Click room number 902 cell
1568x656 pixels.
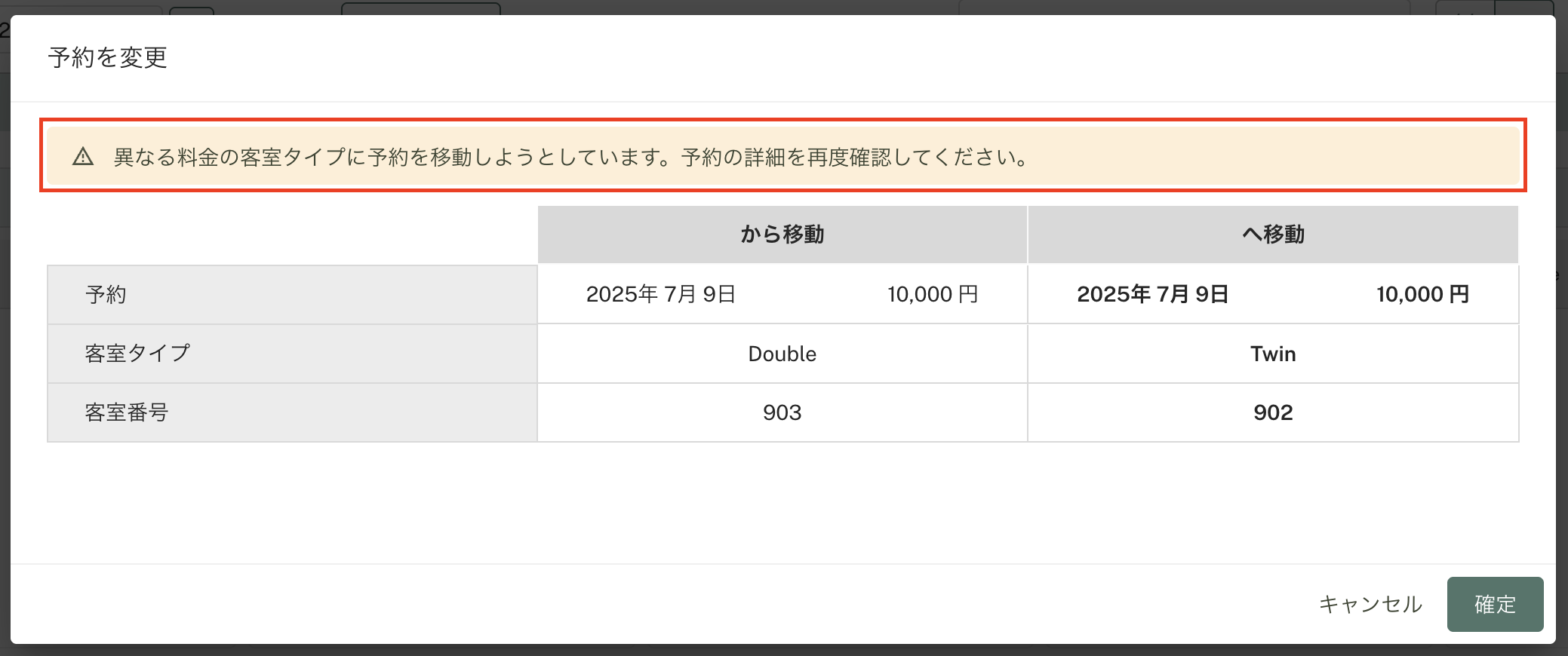(1273, 412)
